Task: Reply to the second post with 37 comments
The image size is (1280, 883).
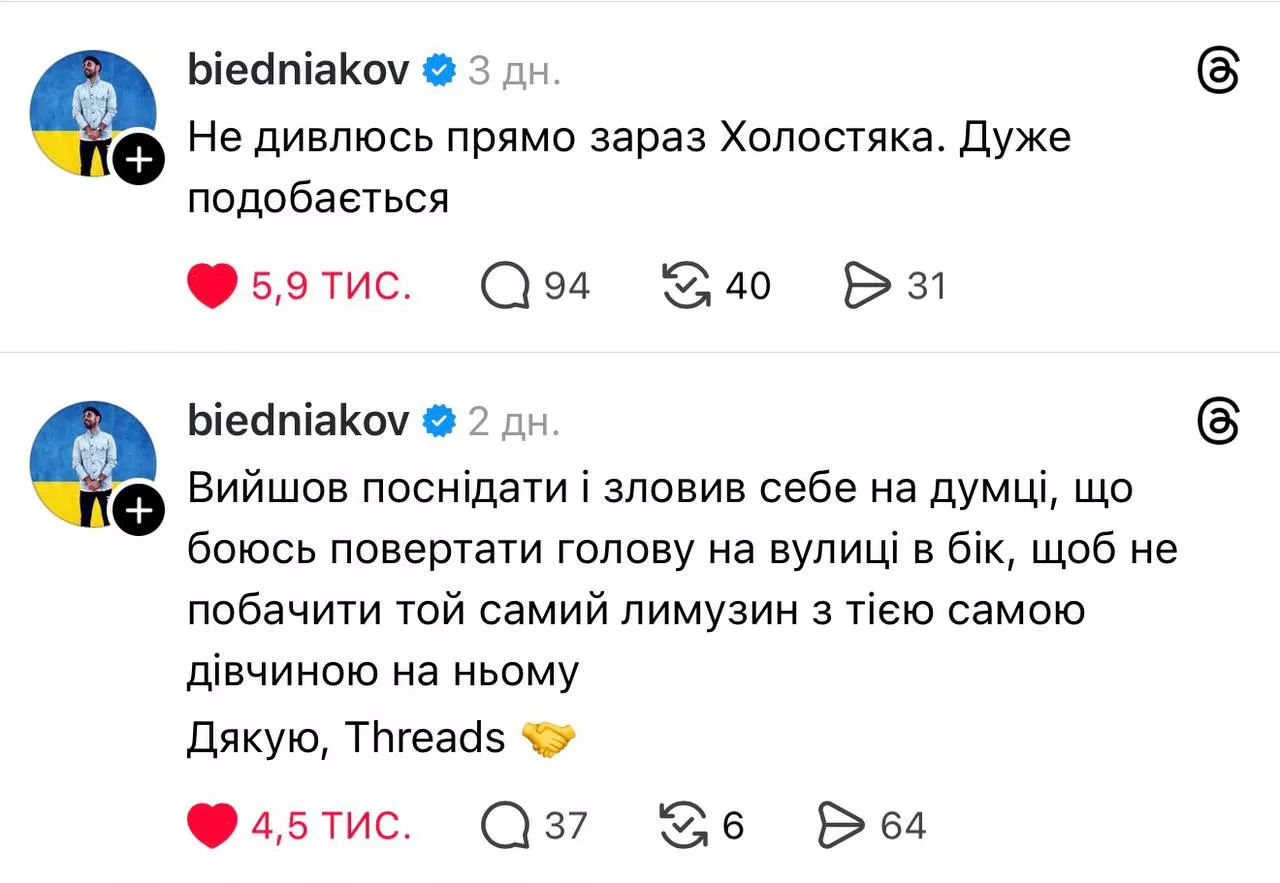Action: pyautogui.click(x=506, y=826)
